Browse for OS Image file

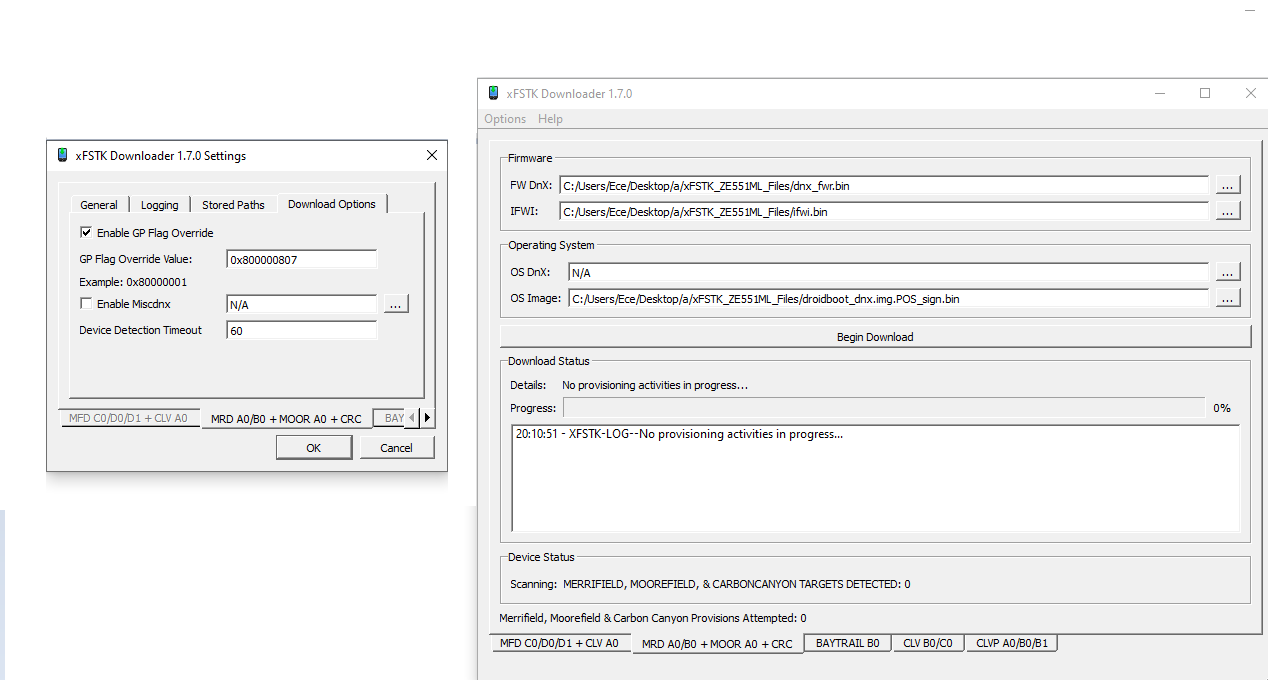pos(1228,298)
